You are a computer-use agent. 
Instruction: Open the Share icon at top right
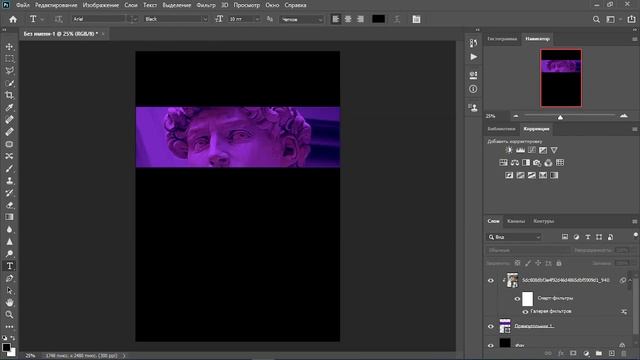click(631, 19)
